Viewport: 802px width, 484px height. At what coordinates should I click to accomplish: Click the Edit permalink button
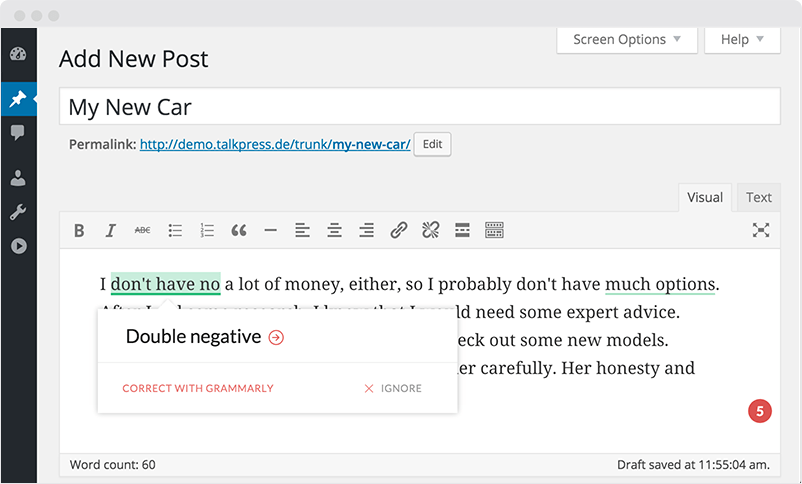pos(432,145)
